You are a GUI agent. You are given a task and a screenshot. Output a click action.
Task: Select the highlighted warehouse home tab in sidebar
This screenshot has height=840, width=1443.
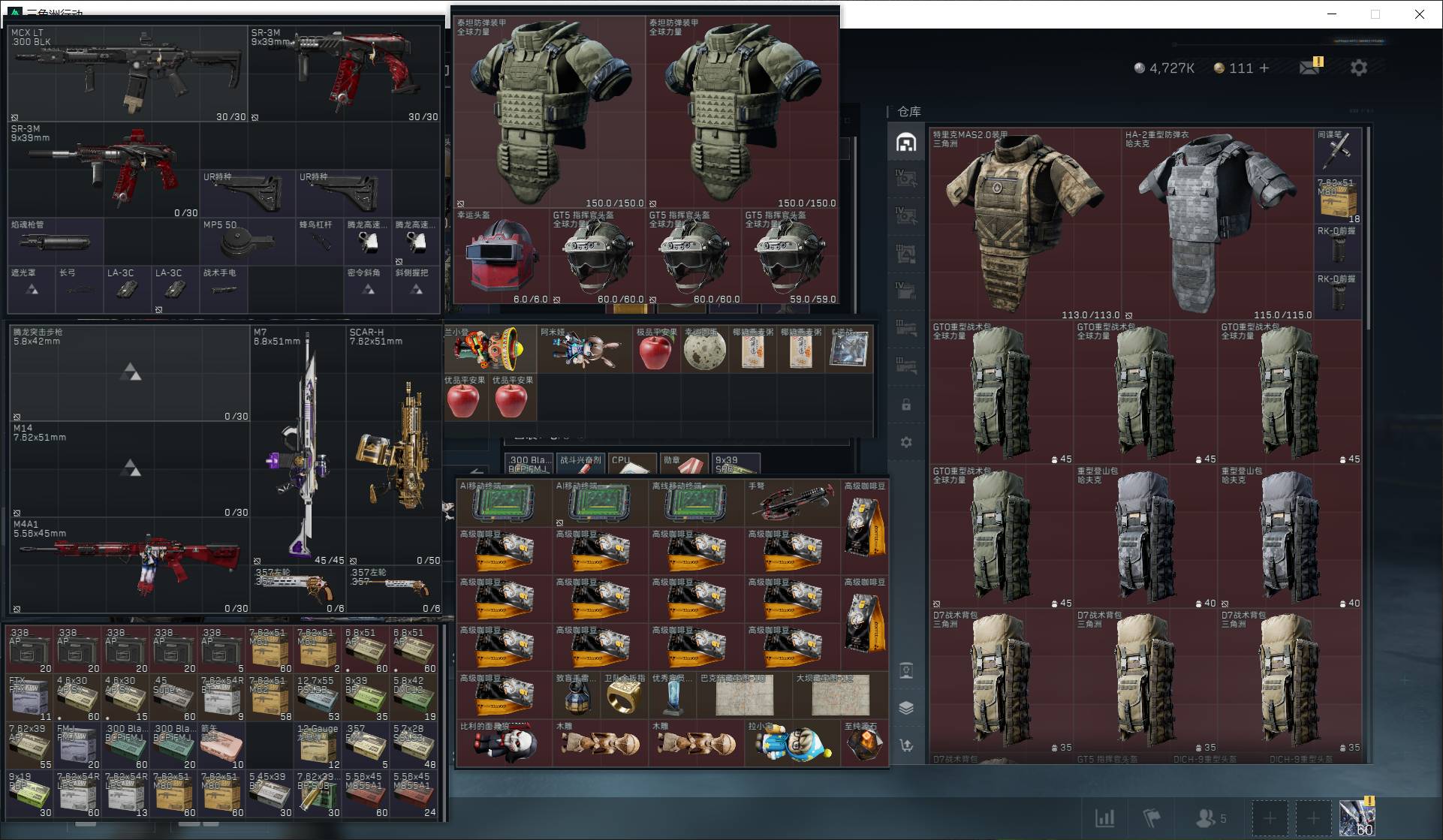906,142
